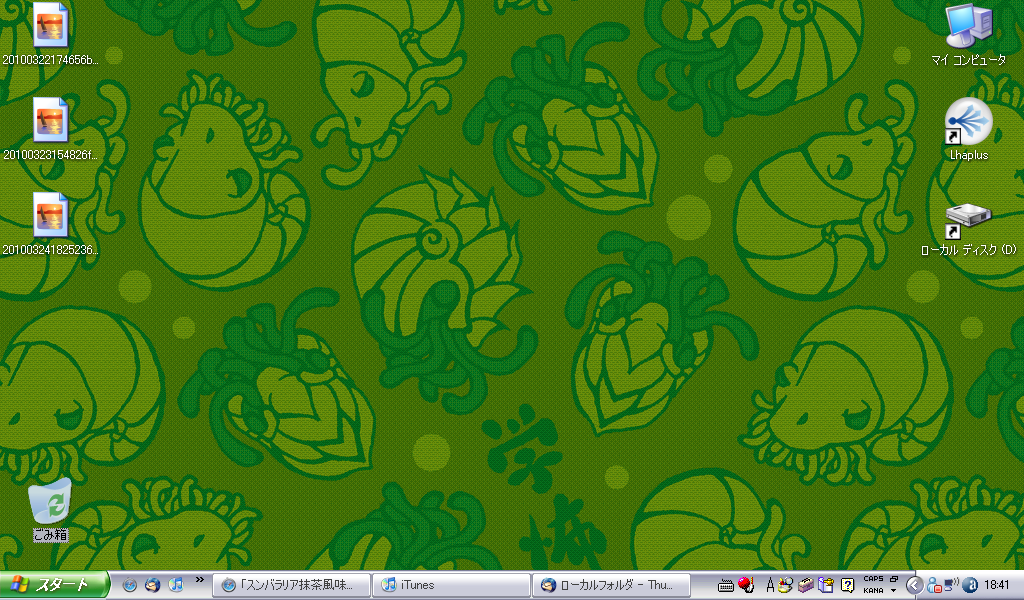The width and height of the screenshot is (1024, 600).
Task: Click the Lhaplus label text
Action: pyautogui.click(x=968, y=155)
